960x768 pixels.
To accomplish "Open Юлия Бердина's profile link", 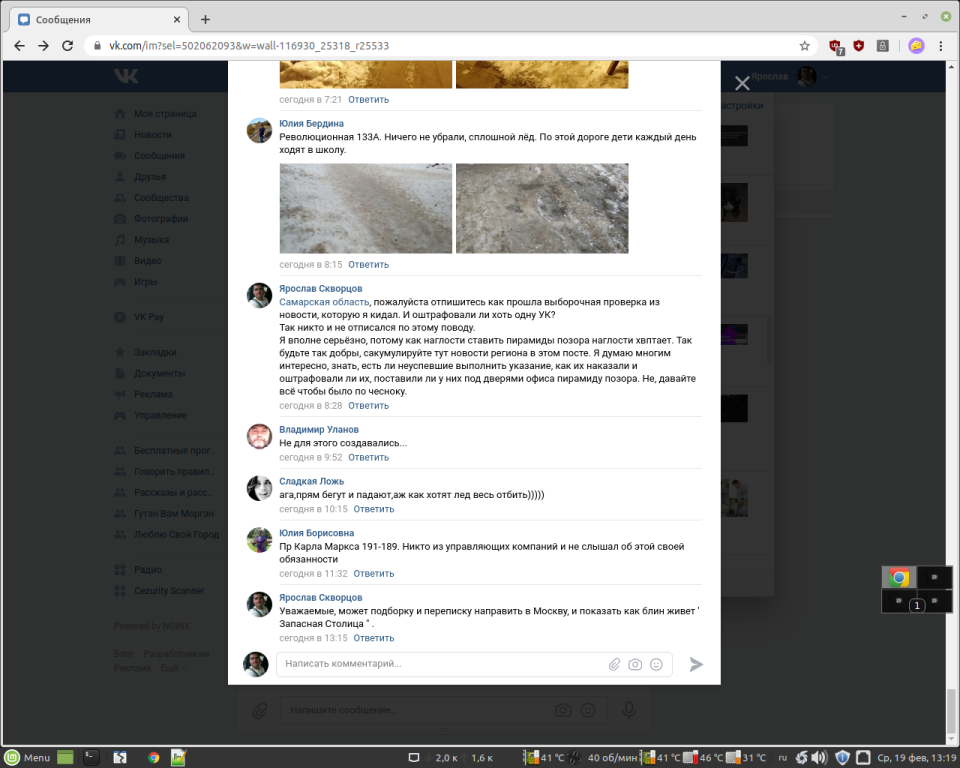I will tap(311, 124).
